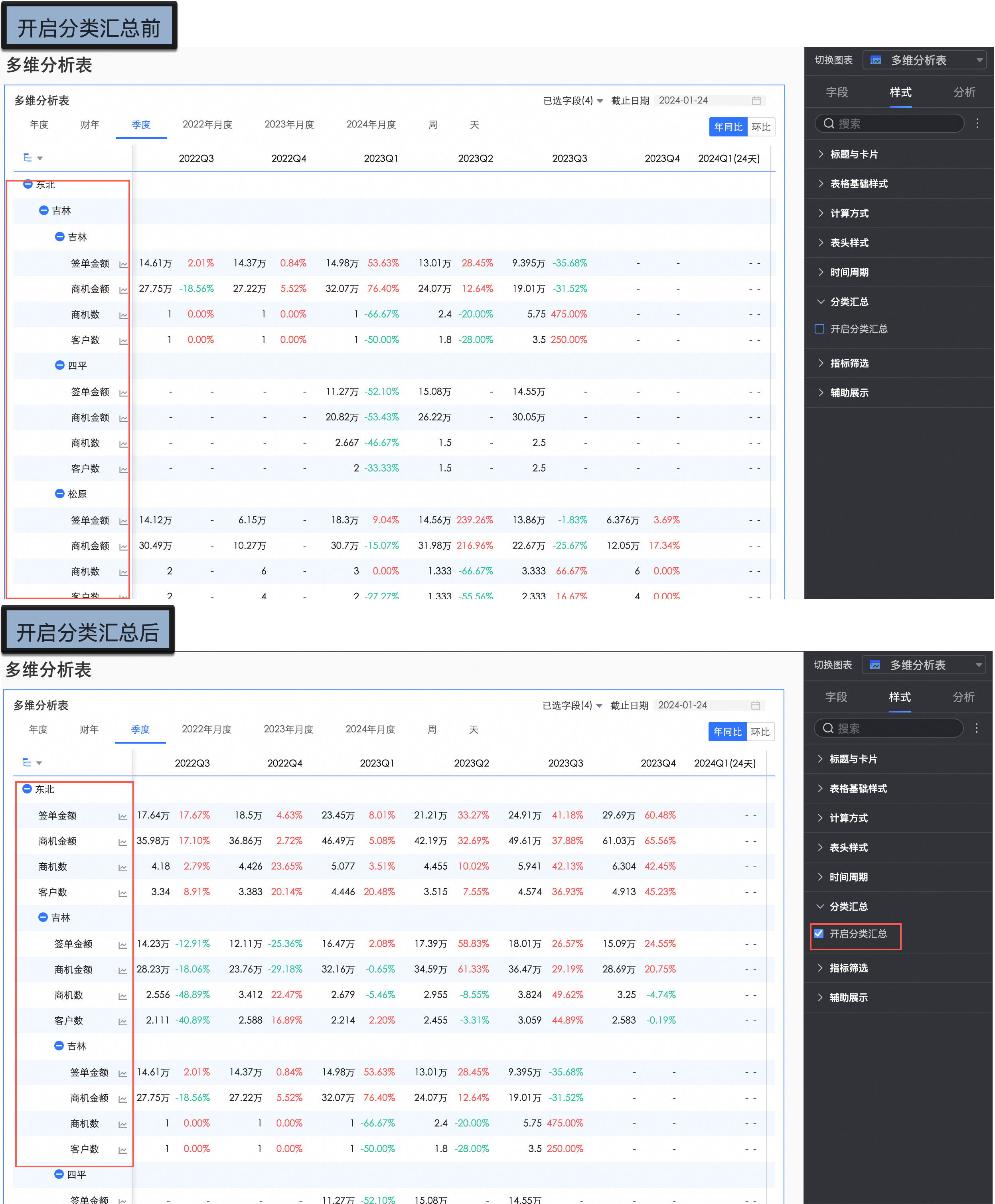Expand 指标筛选 section in bottom panel
995x1204 pixels.
click(848, 968)
